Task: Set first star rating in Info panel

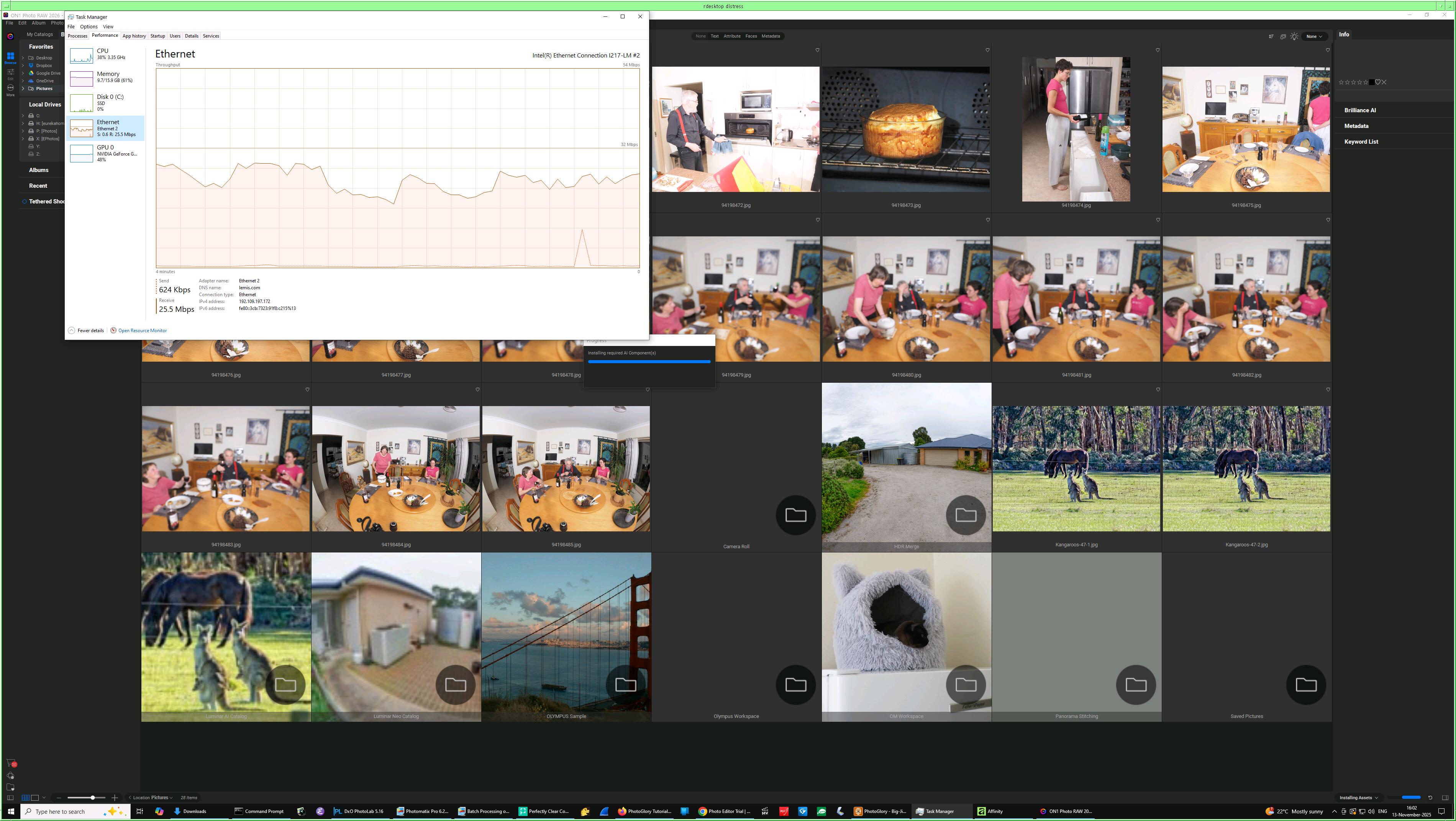Action: (x=1341, y=82)
